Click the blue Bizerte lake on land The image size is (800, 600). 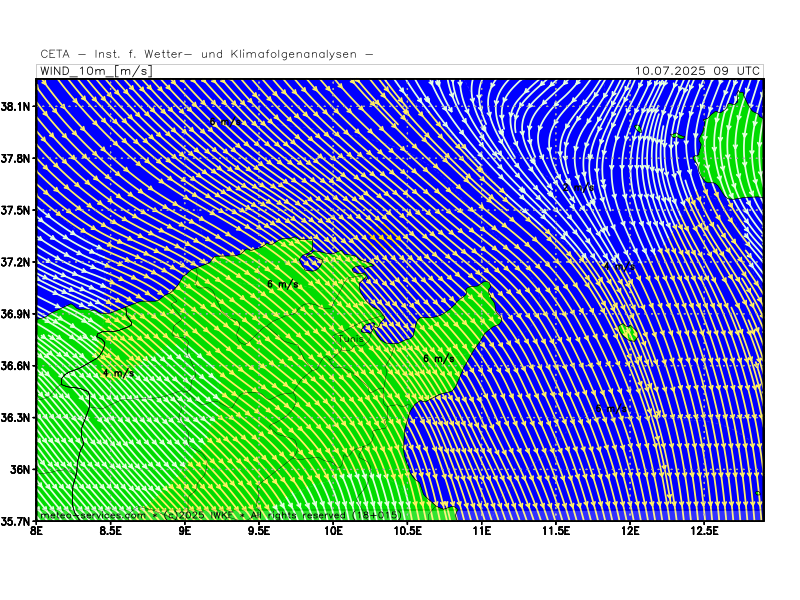tap(311, 262)
